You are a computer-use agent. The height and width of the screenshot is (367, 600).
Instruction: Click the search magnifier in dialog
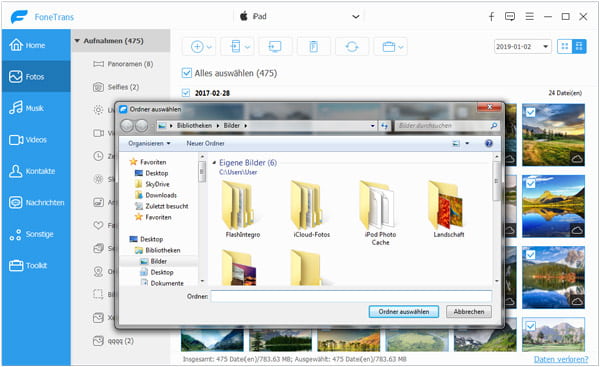pos(494,126)
